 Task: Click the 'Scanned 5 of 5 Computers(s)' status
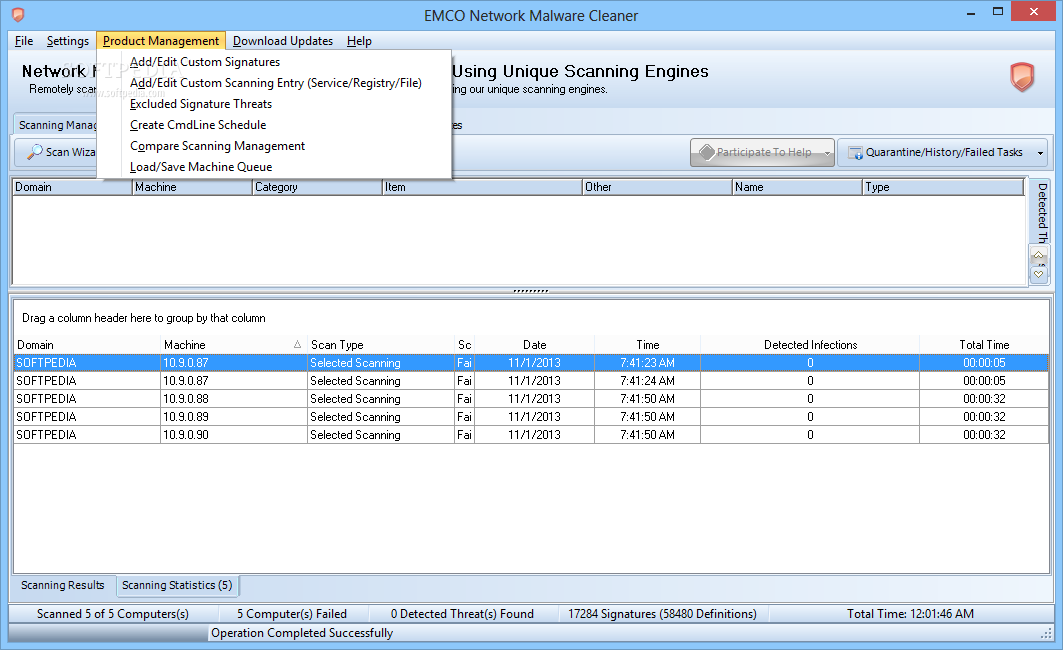pyautogui.click(x=113, y=613)
